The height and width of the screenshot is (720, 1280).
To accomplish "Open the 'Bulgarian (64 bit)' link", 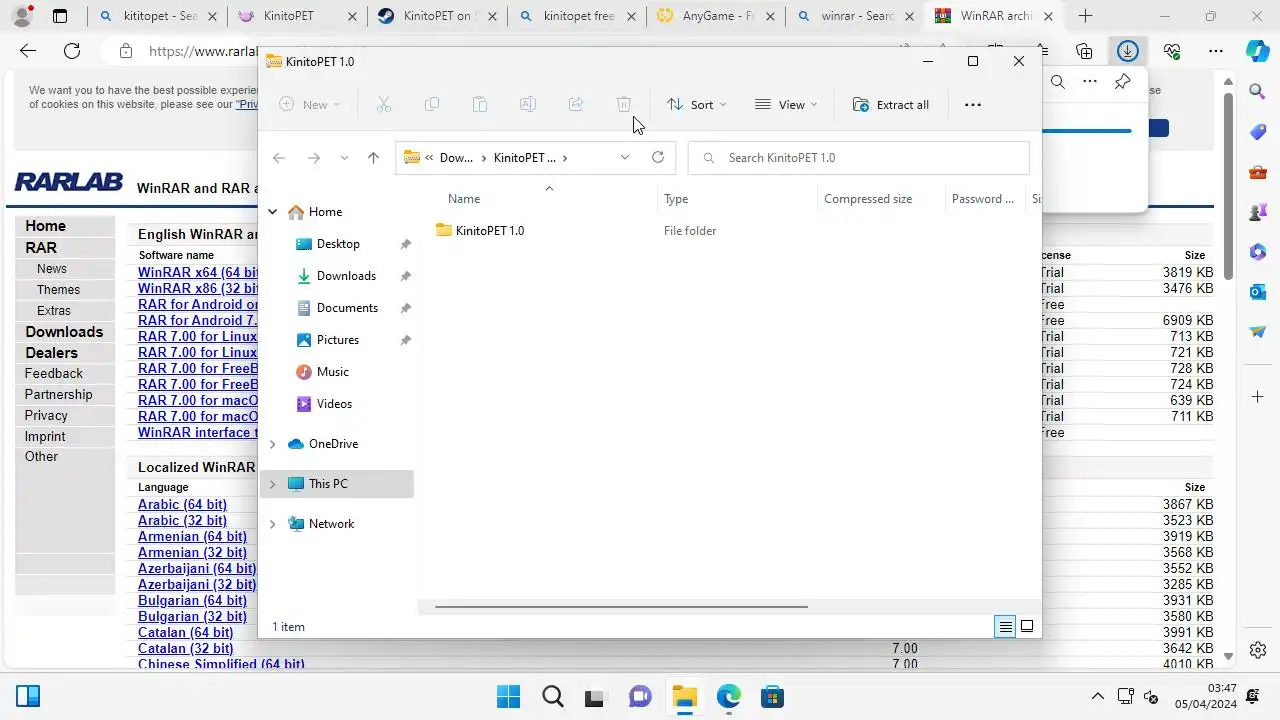I will click(x=192, y=600).
